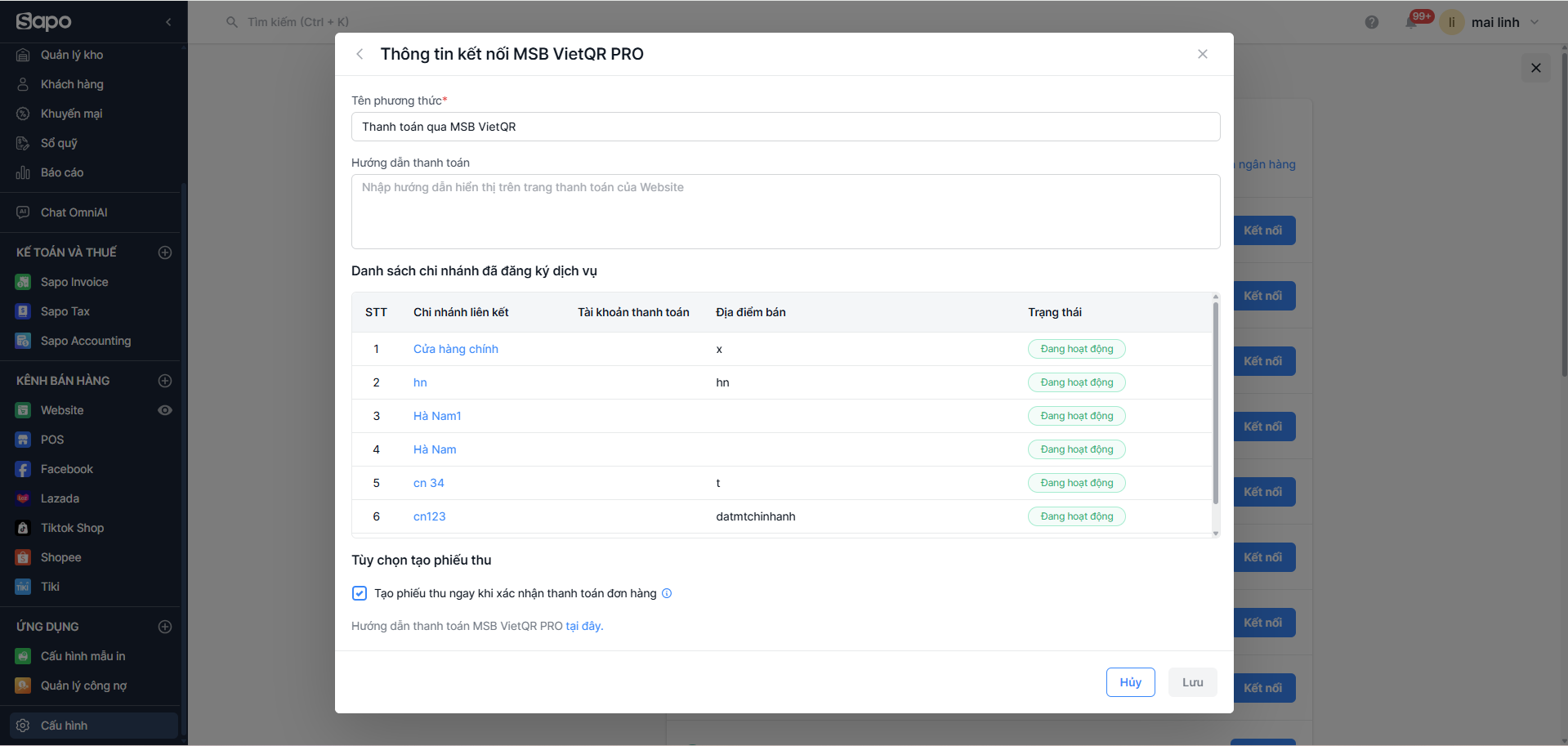1568x746 pixels.
Task: Open the Lazada channel icon
Action: click(x=23, y=498)
